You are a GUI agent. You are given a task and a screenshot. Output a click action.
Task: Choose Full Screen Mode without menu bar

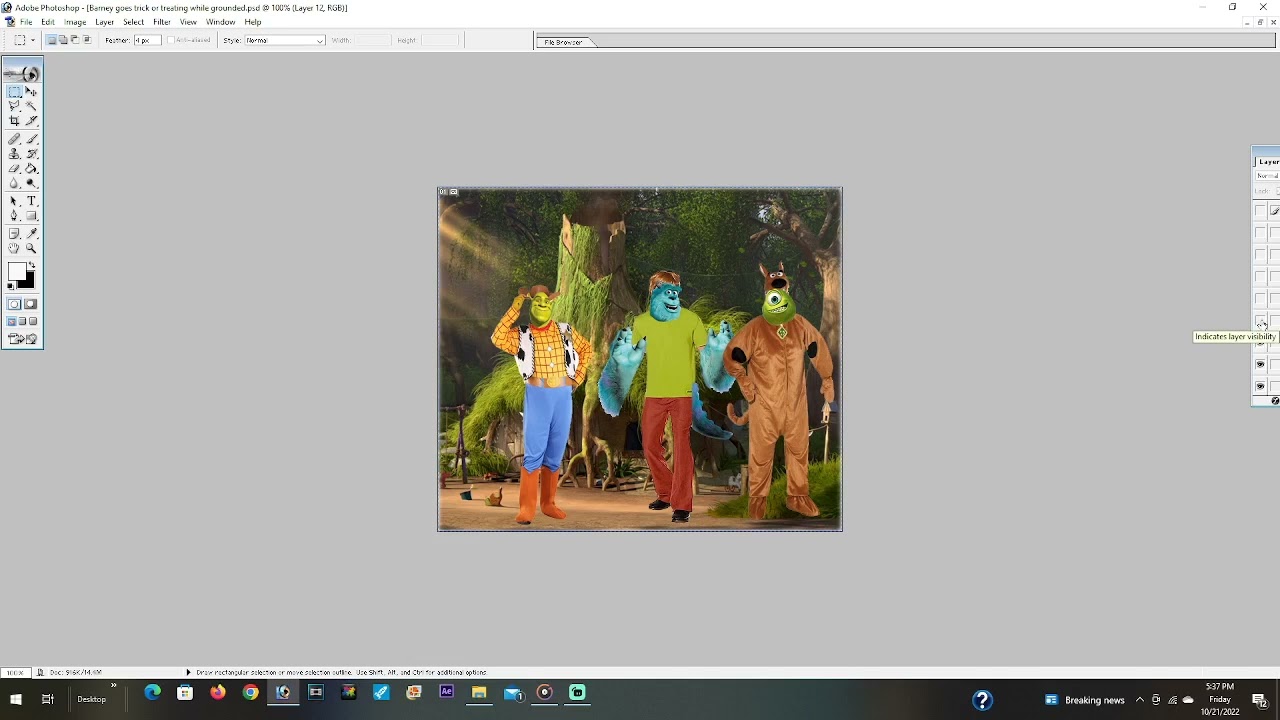coord(33,321)
